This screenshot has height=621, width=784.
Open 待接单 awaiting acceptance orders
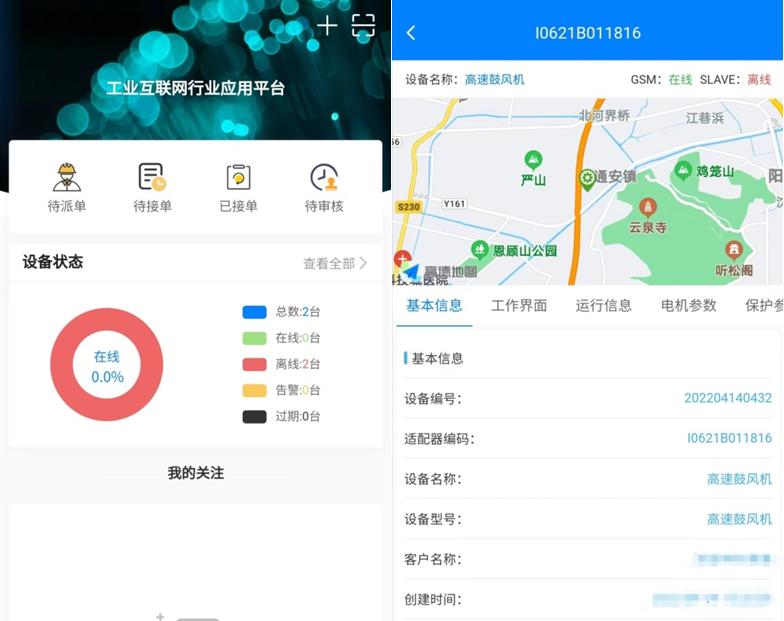tap(153, 188)
